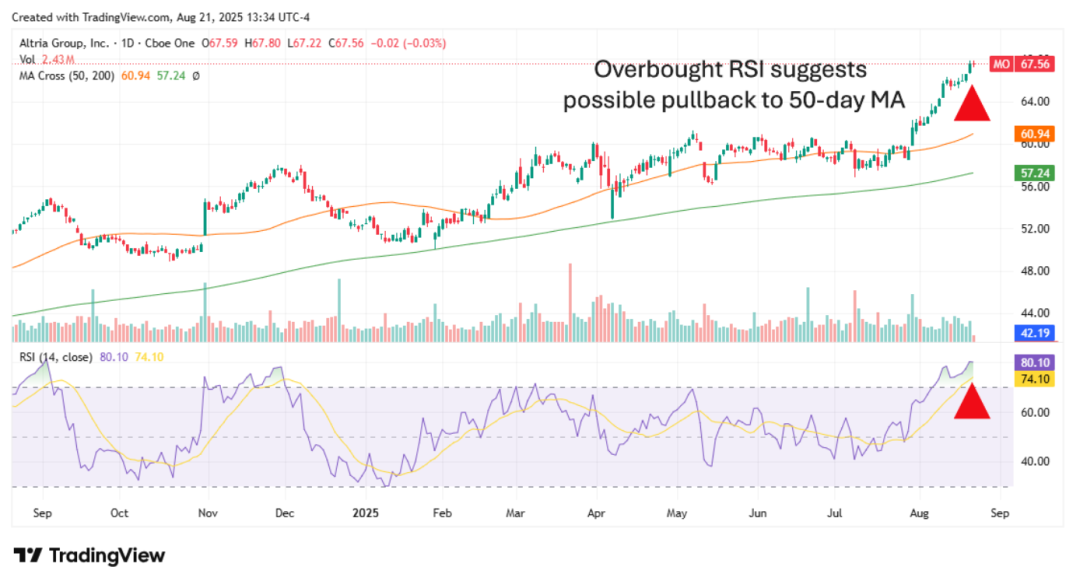Click the 44.00 price axis tick

click(x=1035, y=313)
